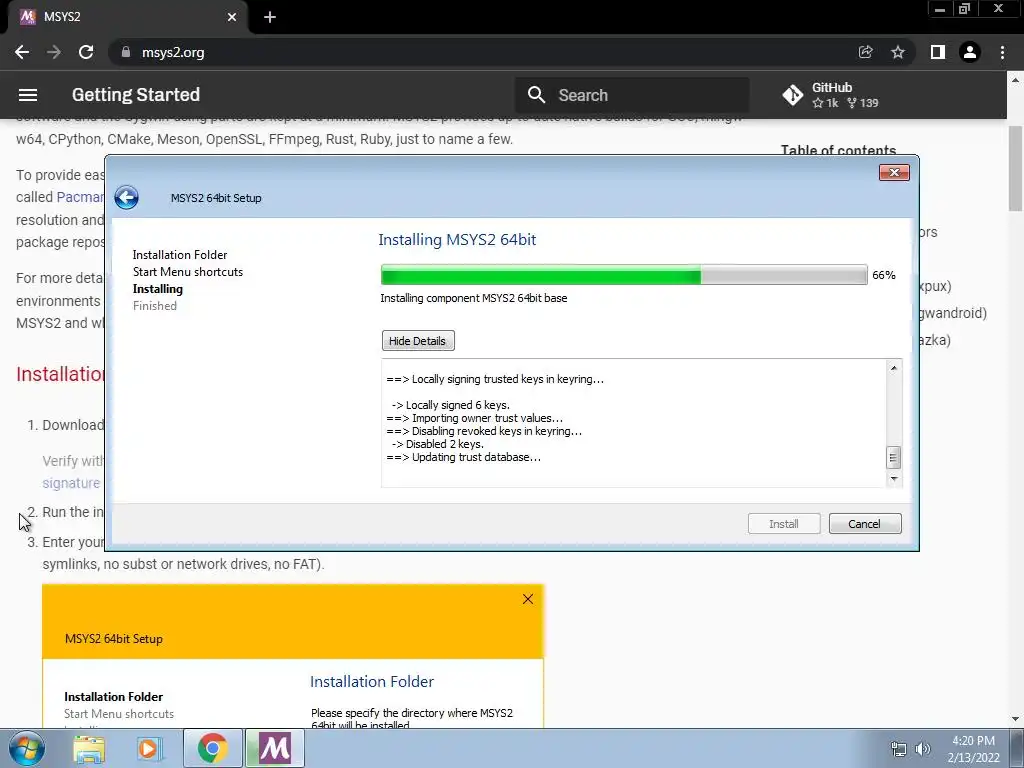Click the Getting Started page title
This screenshot has width=1024, height=768.
click(x=136, y=95)
